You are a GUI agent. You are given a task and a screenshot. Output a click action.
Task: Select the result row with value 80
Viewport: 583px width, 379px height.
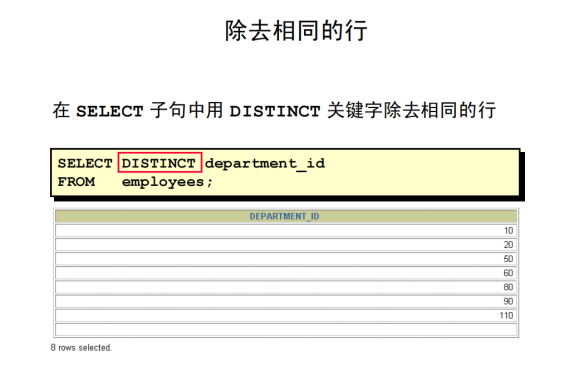(x=286, y=287)
